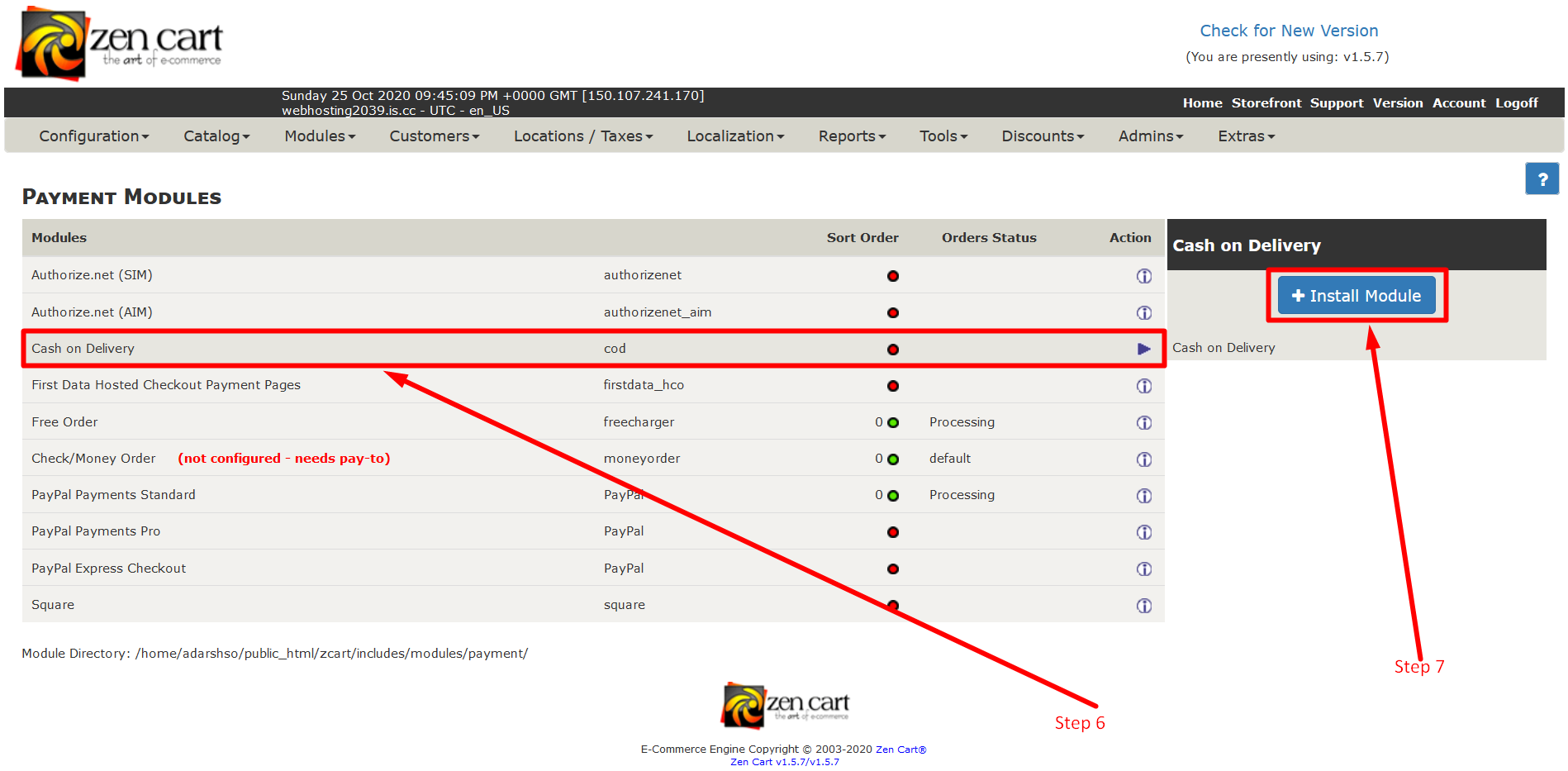The height and width of the screenshot is (771, 1568).
Task: Click Logoff in the top bar
Action: (x=1517, y=103)
